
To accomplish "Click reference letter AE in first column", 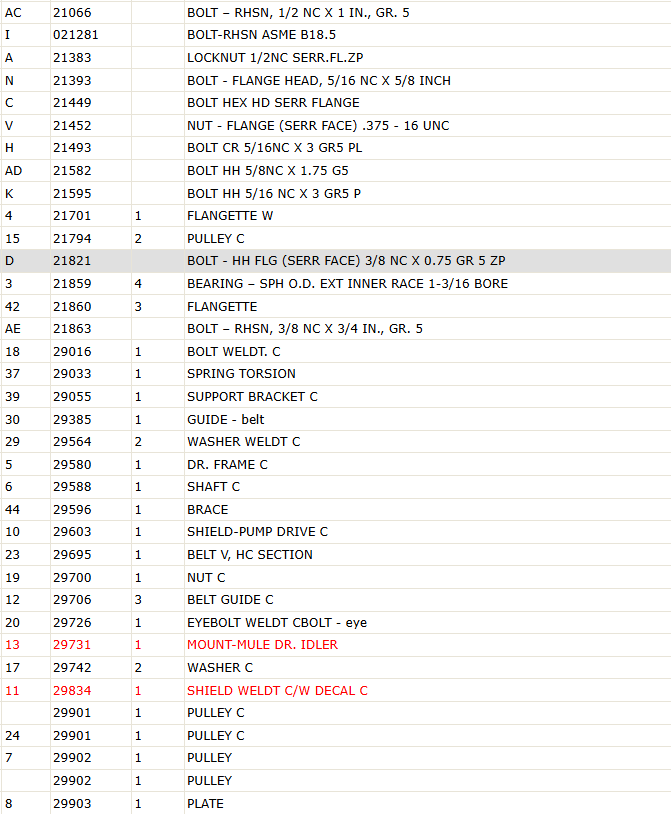I will point(13,329).
